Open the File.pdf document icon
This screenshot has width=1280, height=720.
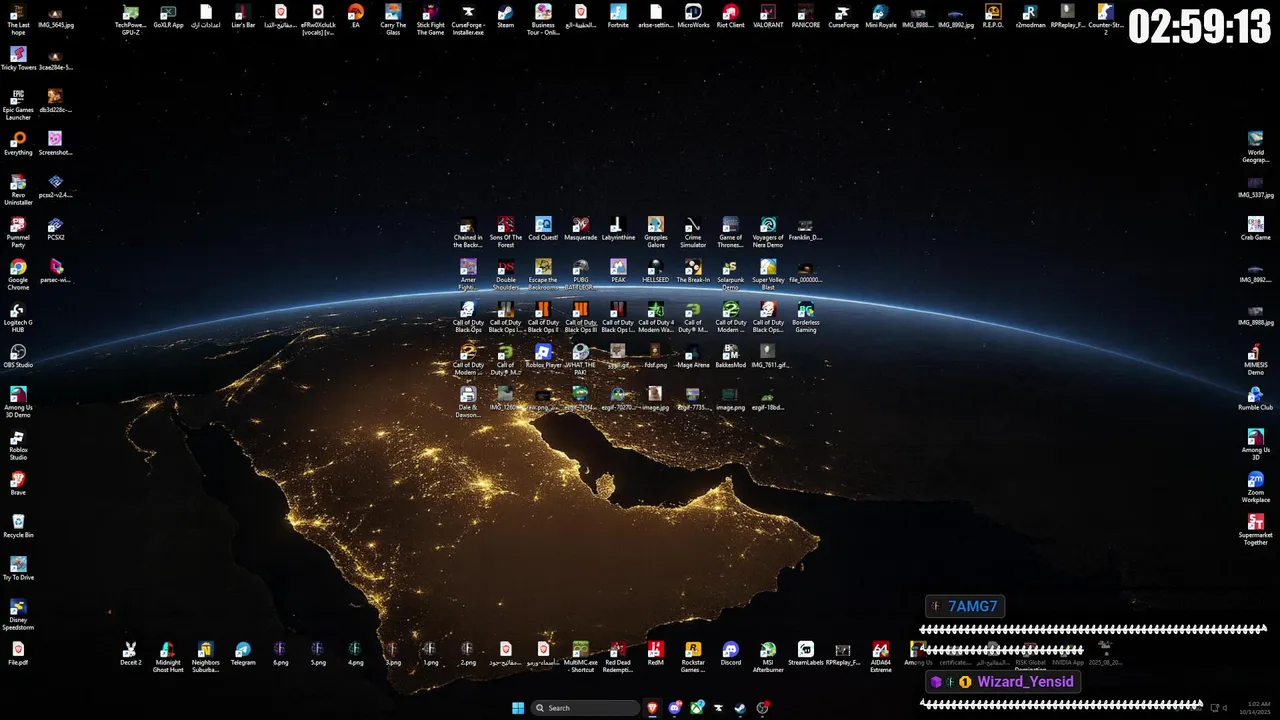pyautogui.click(x=18, y=654)
